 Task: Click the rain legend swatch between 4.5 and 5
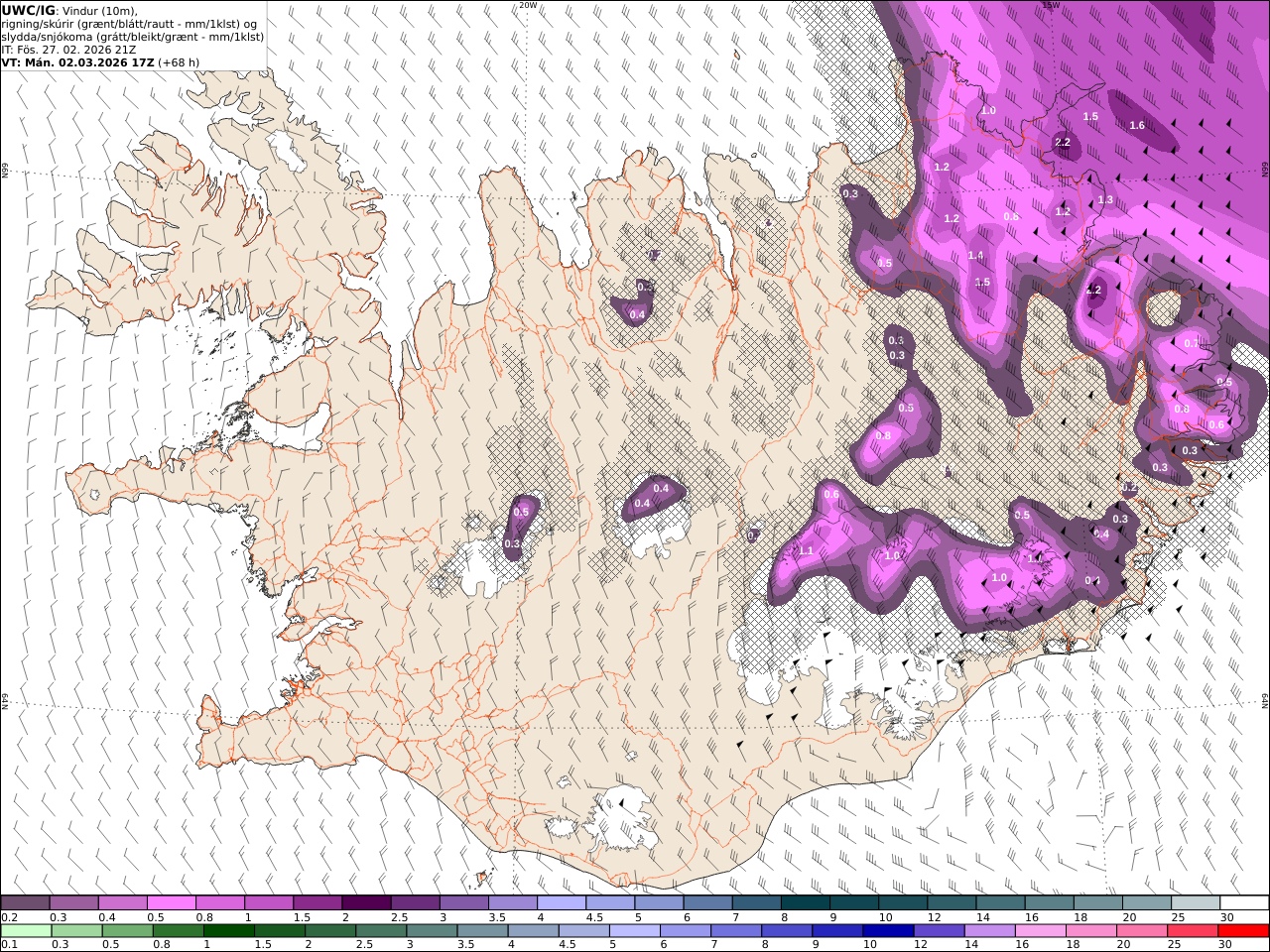pos(584,931)
